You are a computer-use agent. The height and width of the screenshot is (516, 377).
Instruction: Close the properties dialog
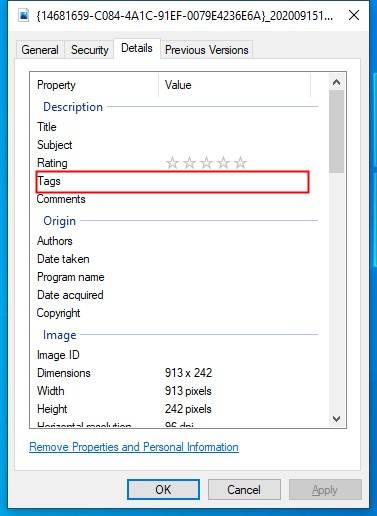click(354, 15)
